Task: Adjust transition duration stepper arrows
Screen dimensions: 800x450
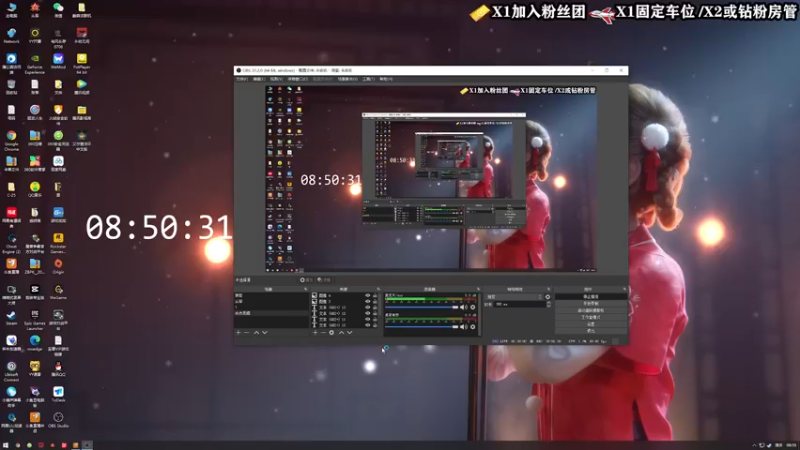Action: coord(548,304)
